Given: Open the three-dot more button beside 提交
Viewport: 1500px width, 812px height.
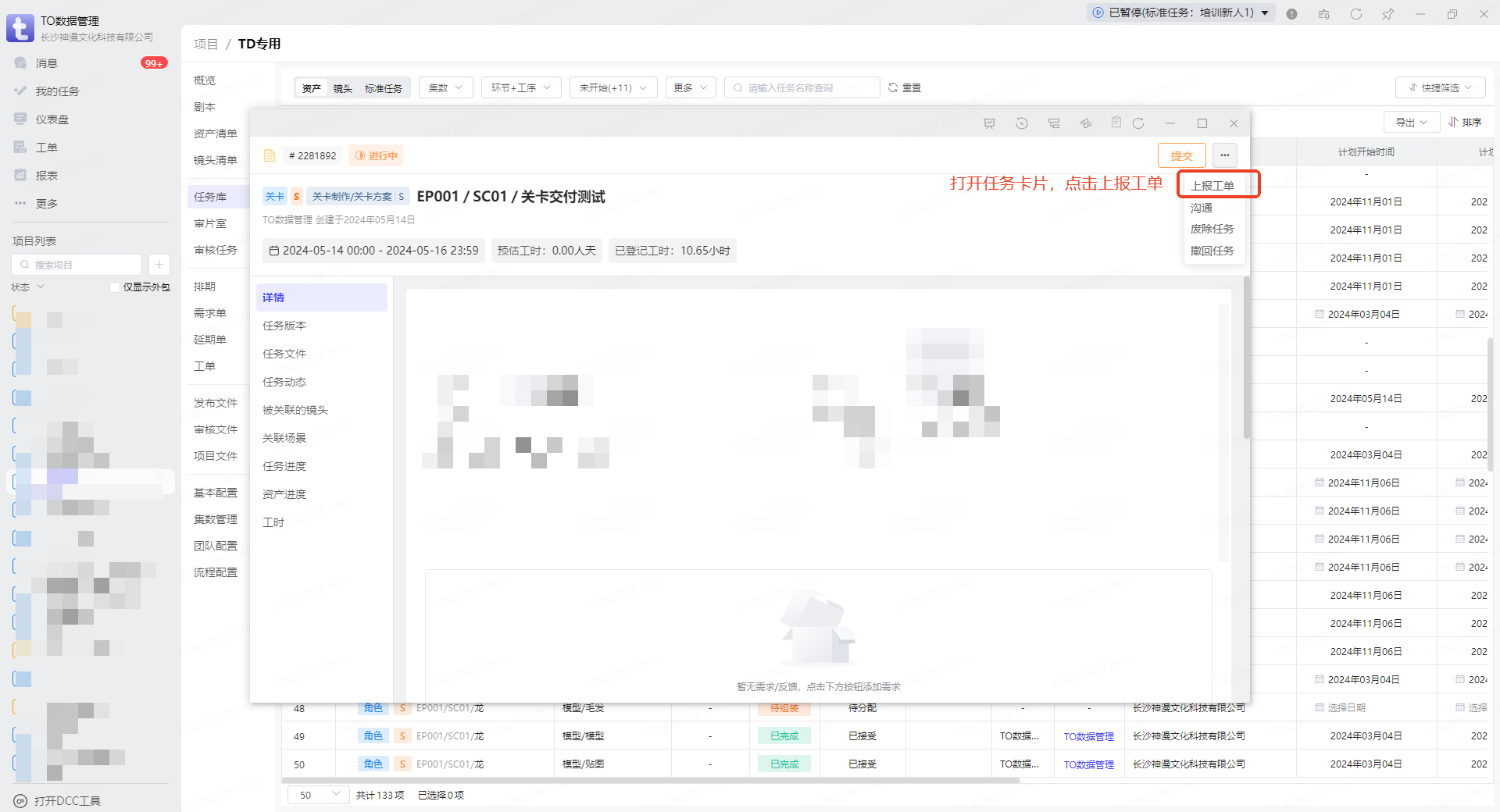Looking at the screenshot, I should click(x=1225, y=155).
